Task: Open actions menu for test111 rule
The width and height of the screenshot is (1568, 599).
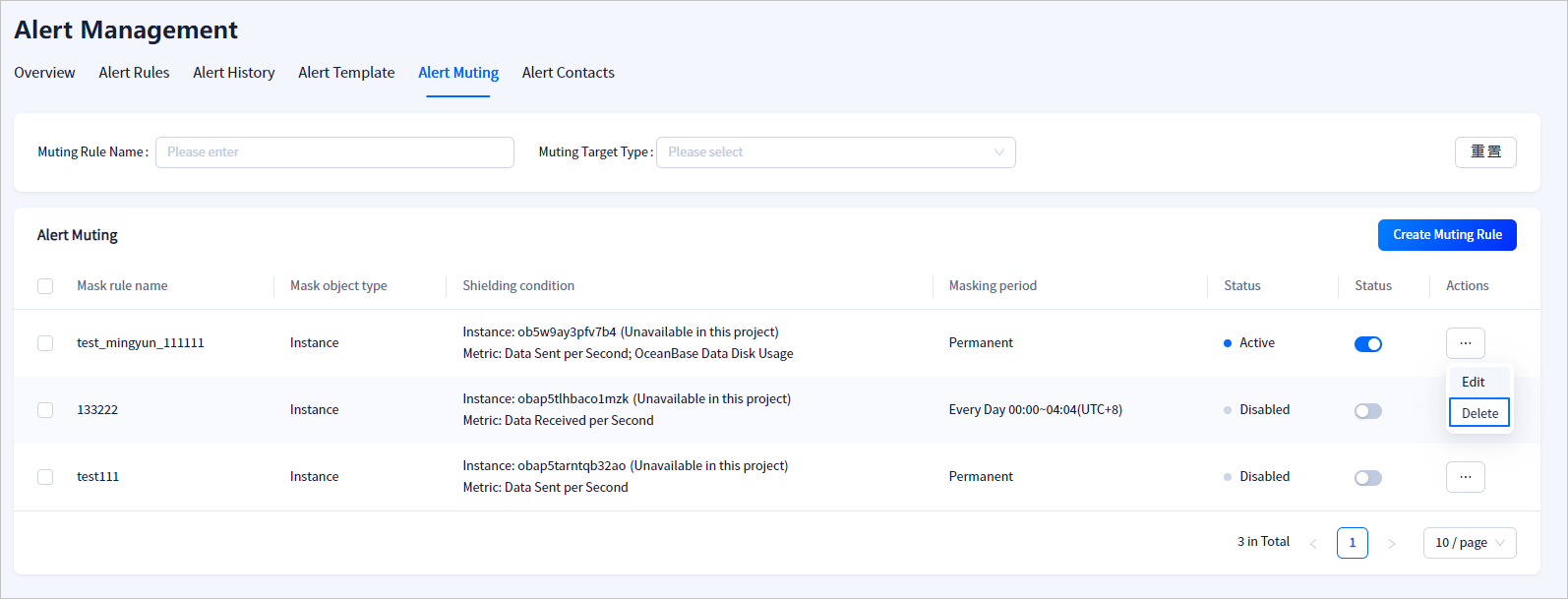Action: tap(1465, 477)
